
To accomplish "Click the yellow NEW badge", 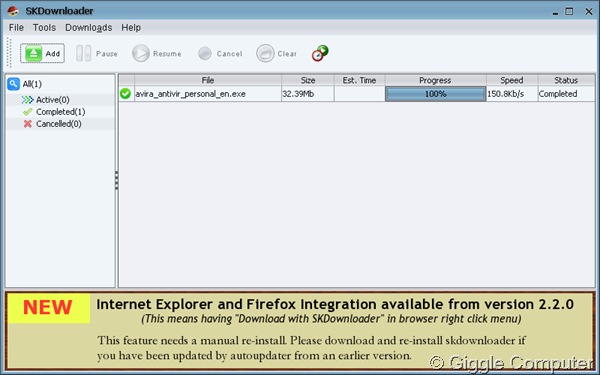I will (48, 308).
